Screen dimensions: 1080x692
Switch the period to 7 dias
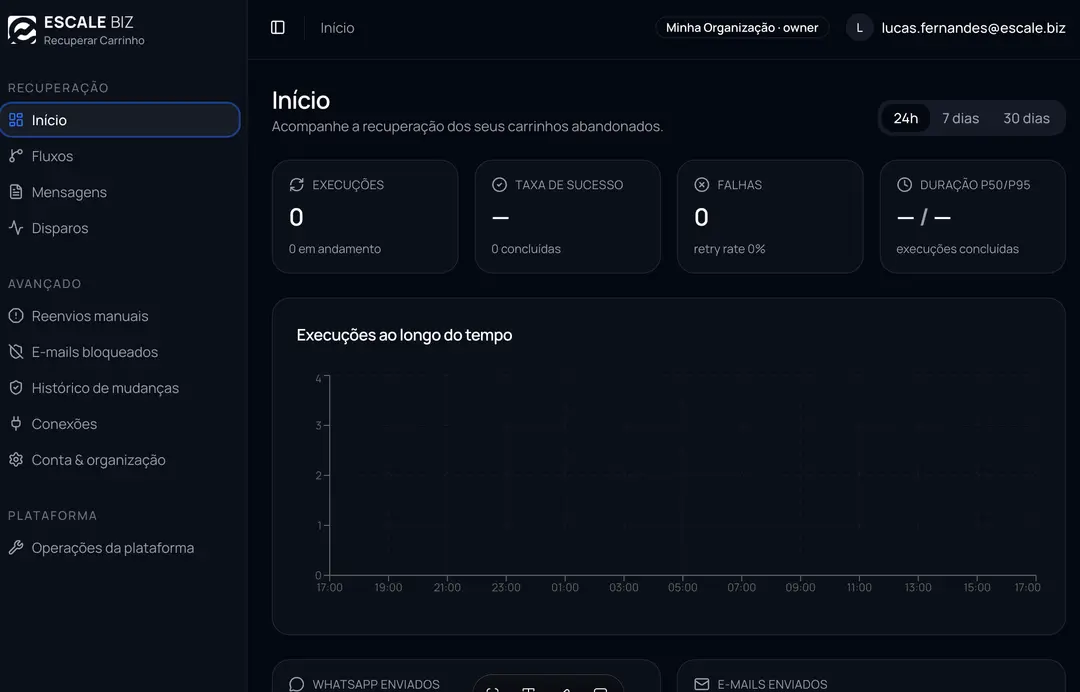point(960,118)
